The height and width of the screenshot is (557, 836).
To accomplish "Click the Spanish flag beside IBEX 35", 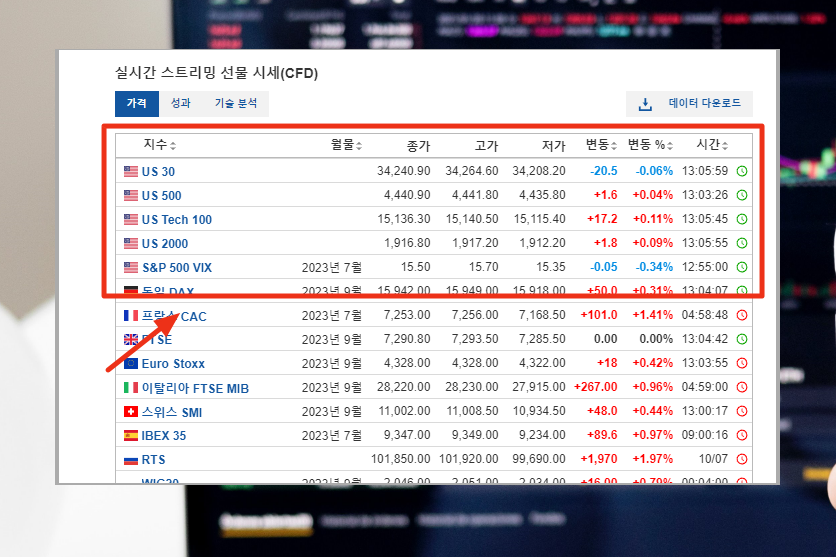I will coord(131,435).
